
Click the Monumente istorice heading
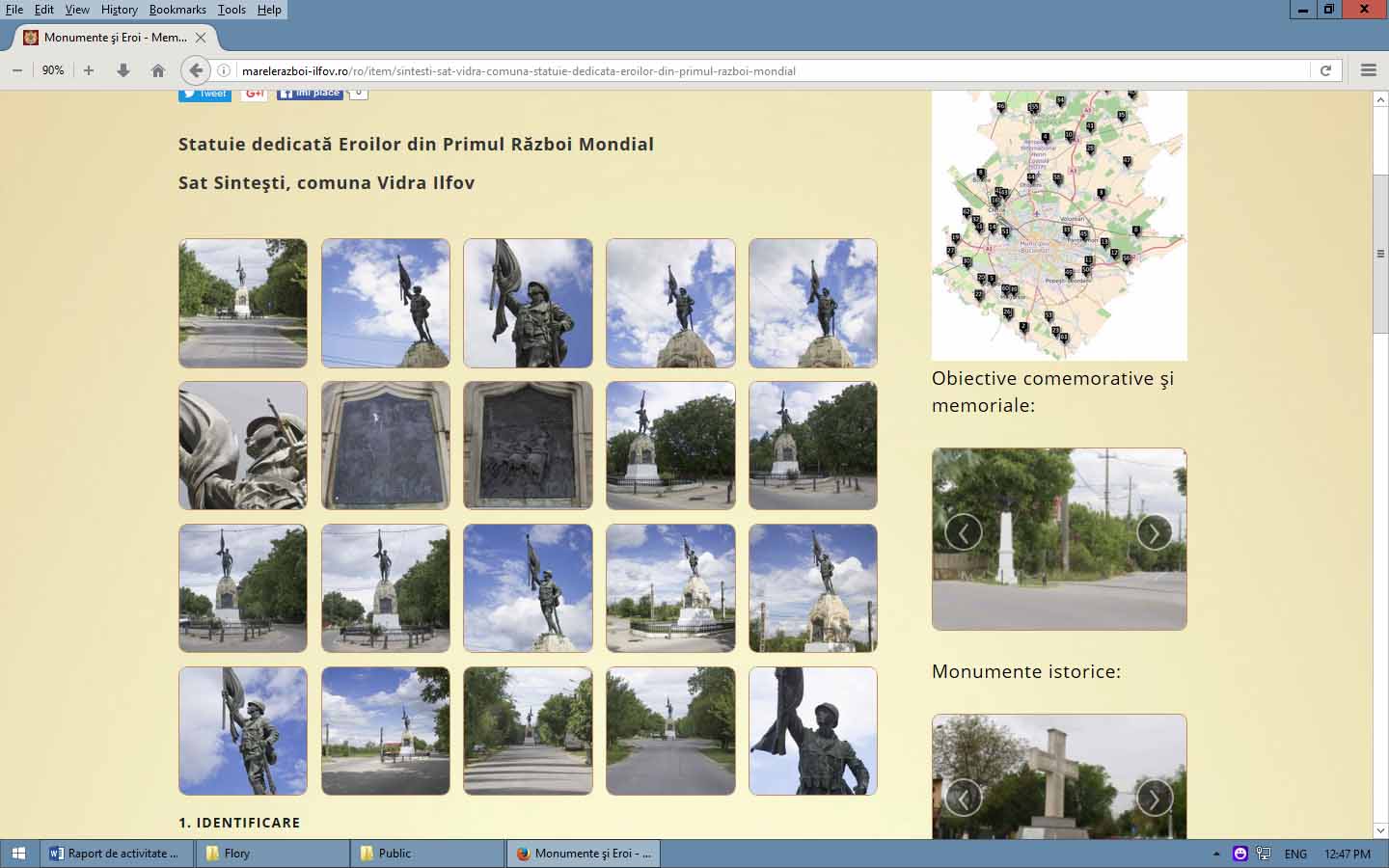(1026, 671)
